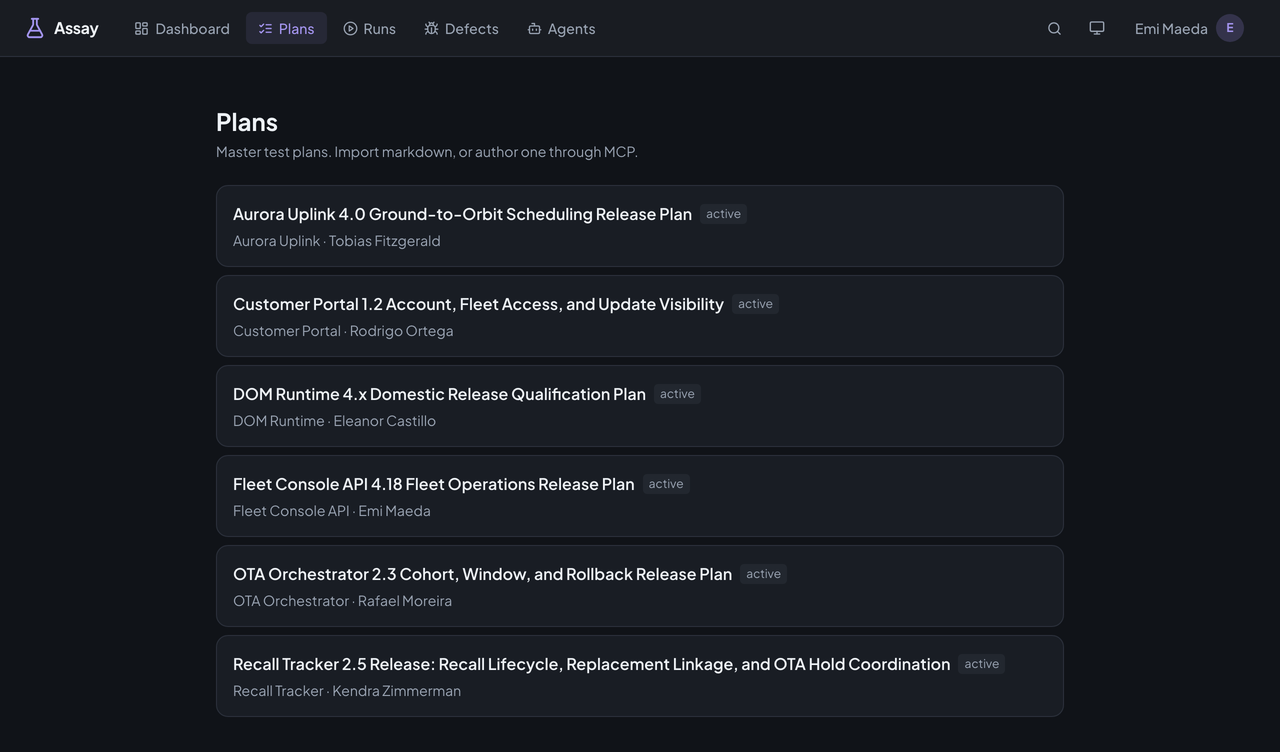Click active badge on Aurora Uplink plan

[x=723, y=214]
